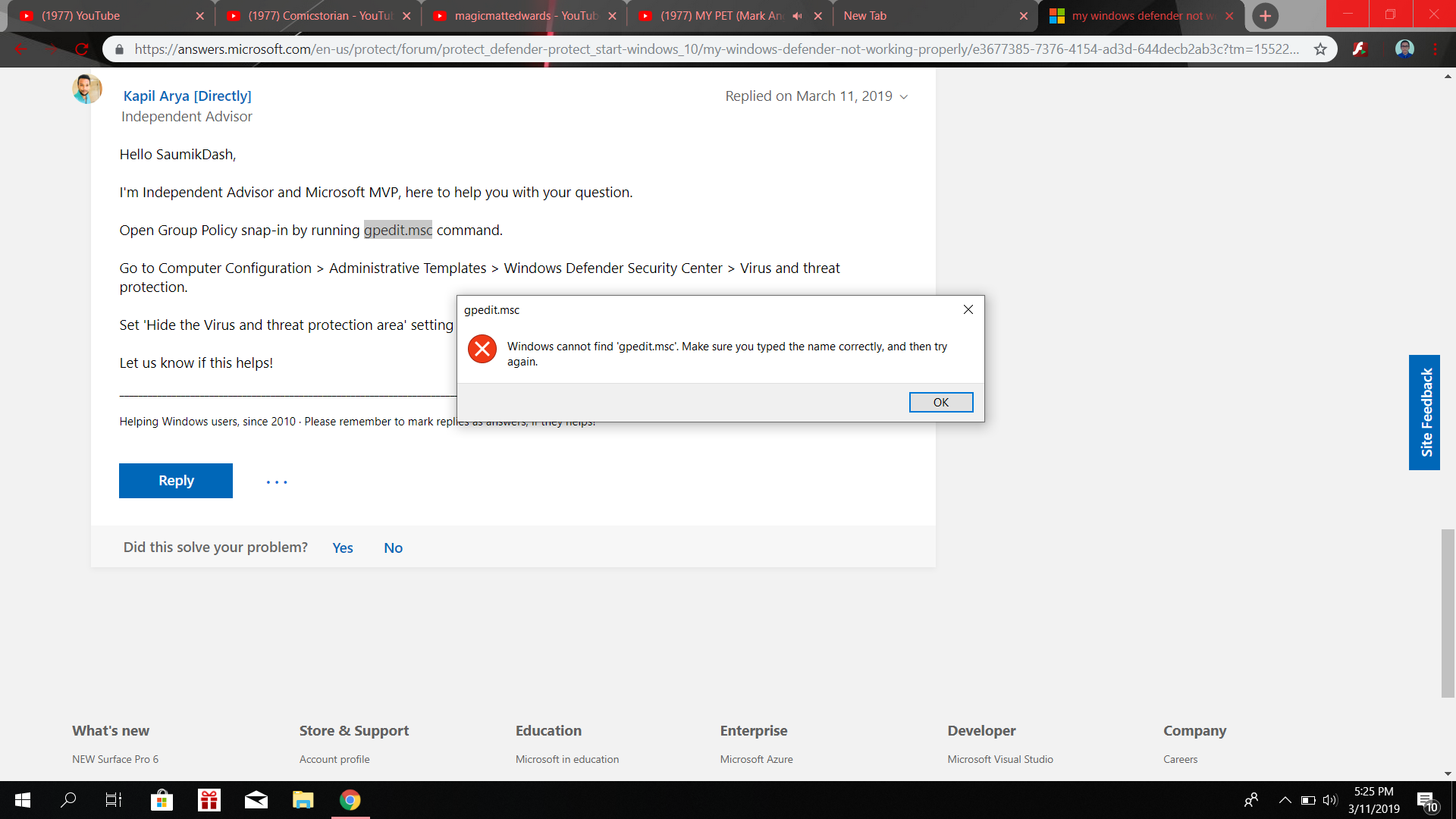
Task: Open the Chrome profile avatar icon
Action: tap(1404, 49)
